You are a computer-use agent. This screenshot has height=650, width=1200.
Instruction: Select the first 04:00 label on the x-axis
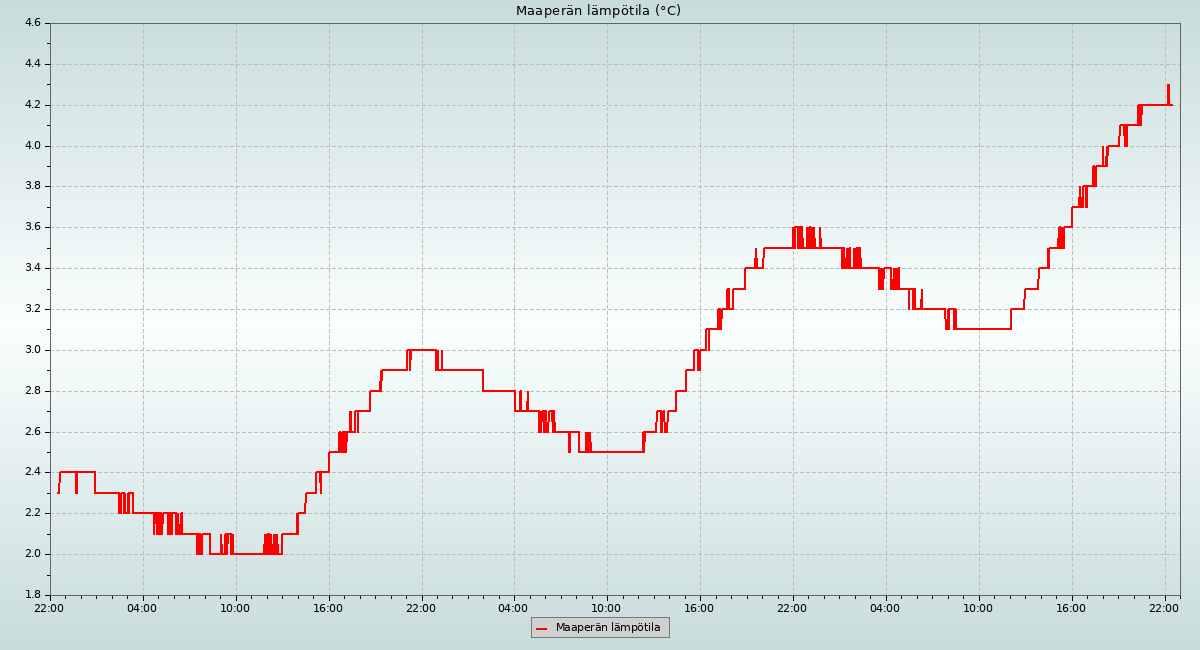point(142,608)
